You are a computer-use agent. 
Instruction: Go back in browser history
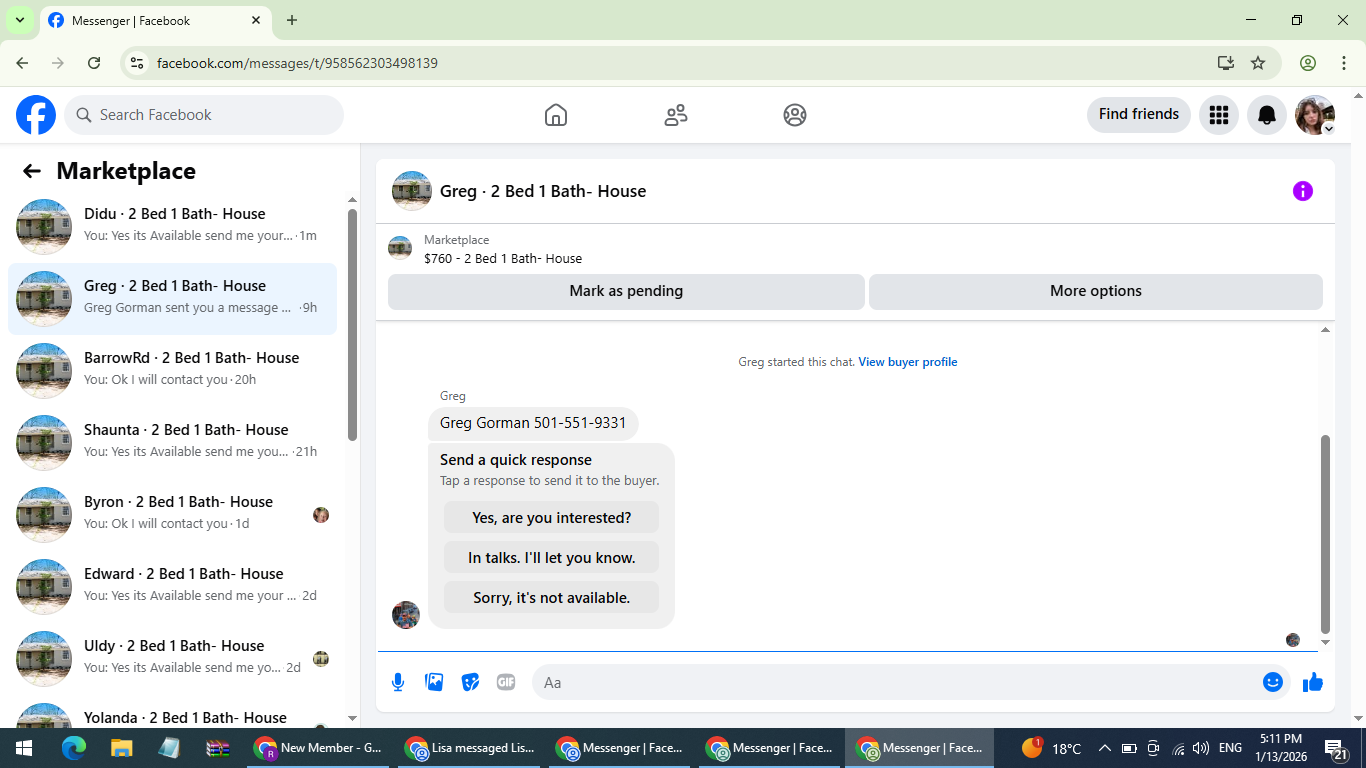tap(22, 63)
